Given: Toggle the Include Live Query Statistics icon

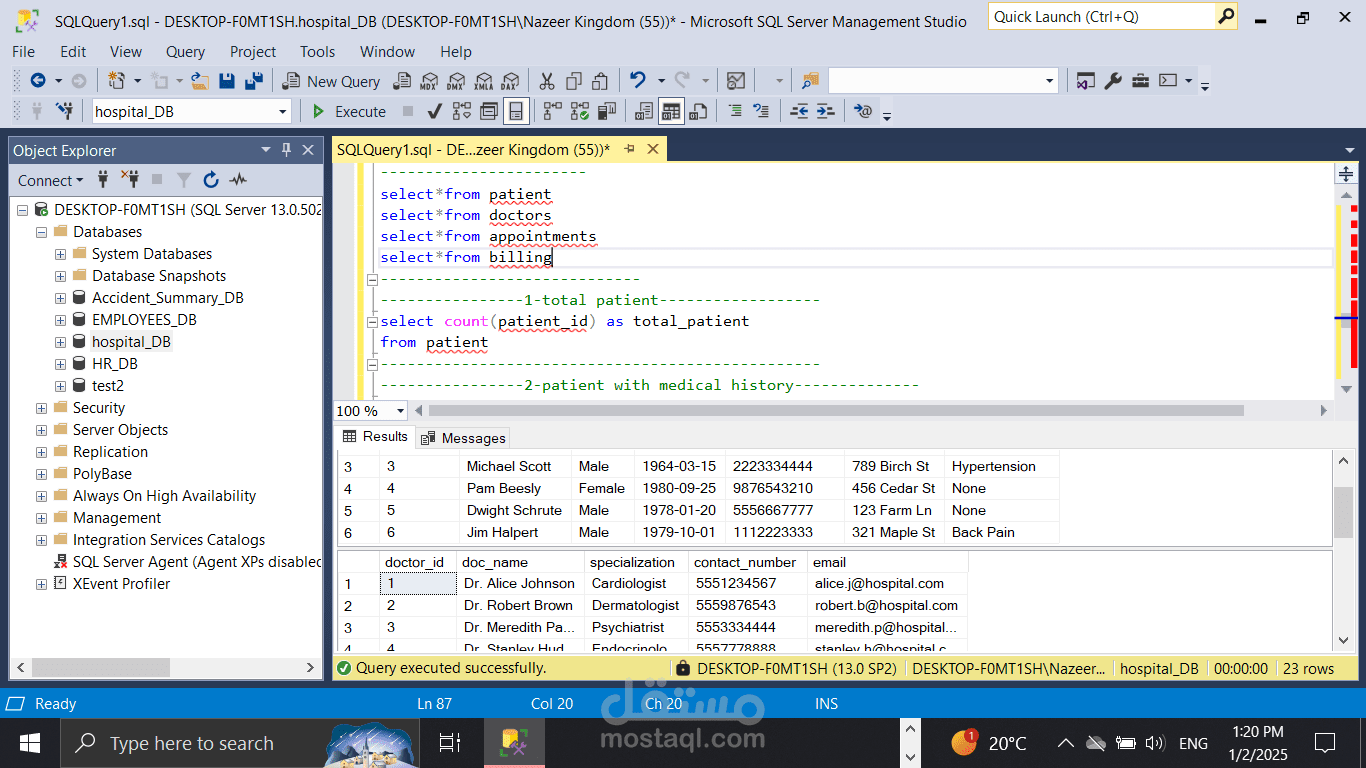Looking at the screenshot, I should click(580, 111).
